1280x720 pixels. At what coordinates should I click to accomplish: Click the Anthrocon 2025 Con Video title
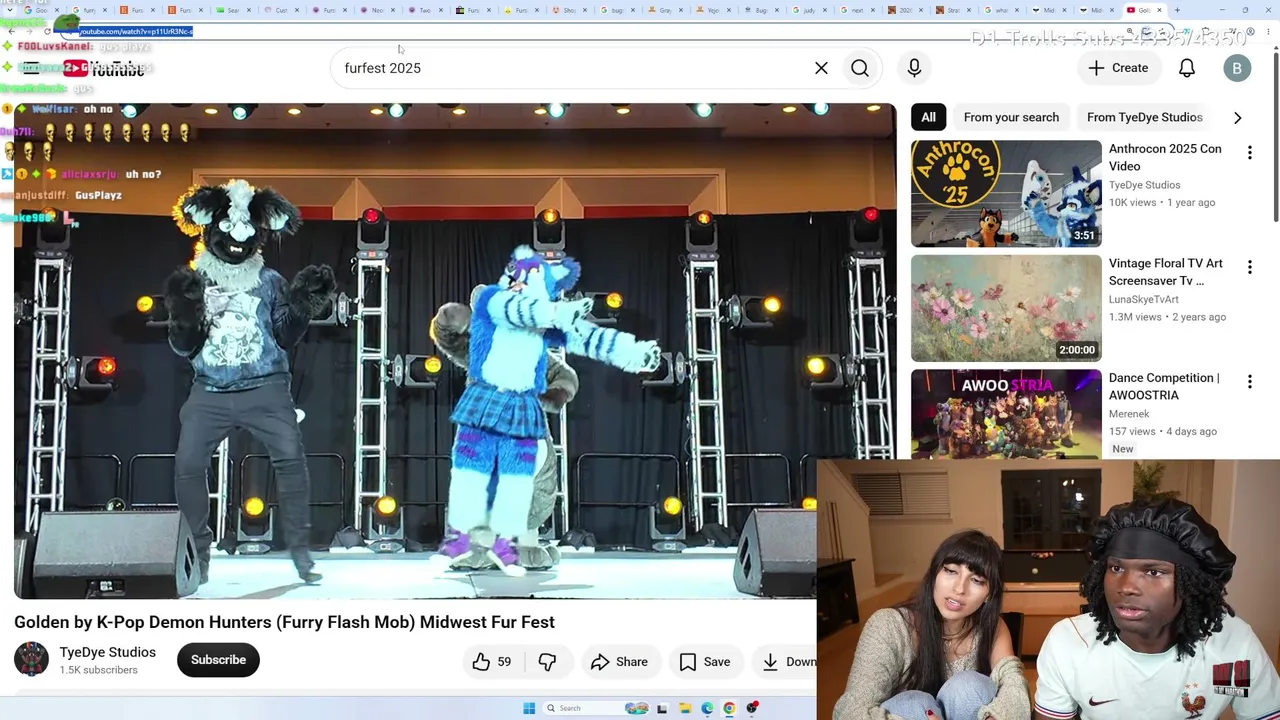click(1165, 157)
